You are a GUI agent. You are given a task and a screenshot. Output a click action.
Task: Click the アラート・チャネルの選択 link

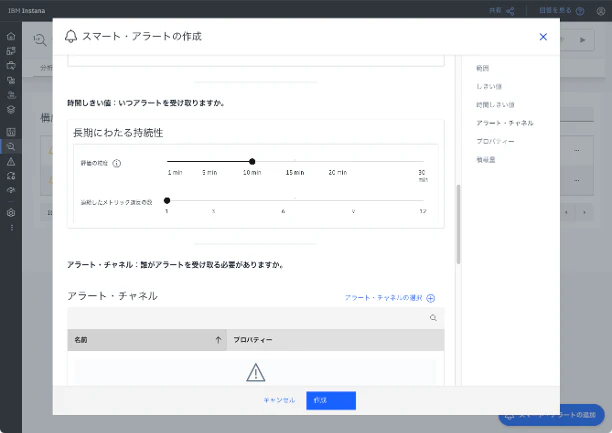[x=383, y=298]
